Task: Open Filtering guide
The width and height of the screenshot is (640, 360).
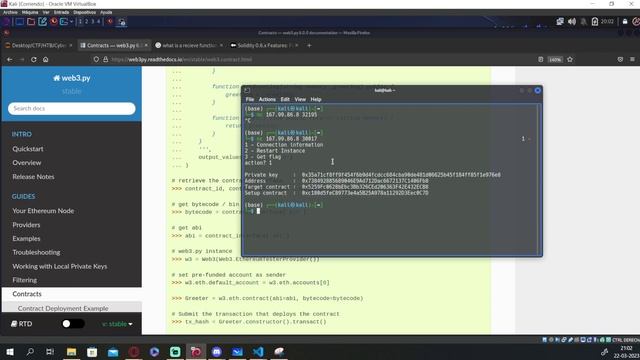Action: 24,280
